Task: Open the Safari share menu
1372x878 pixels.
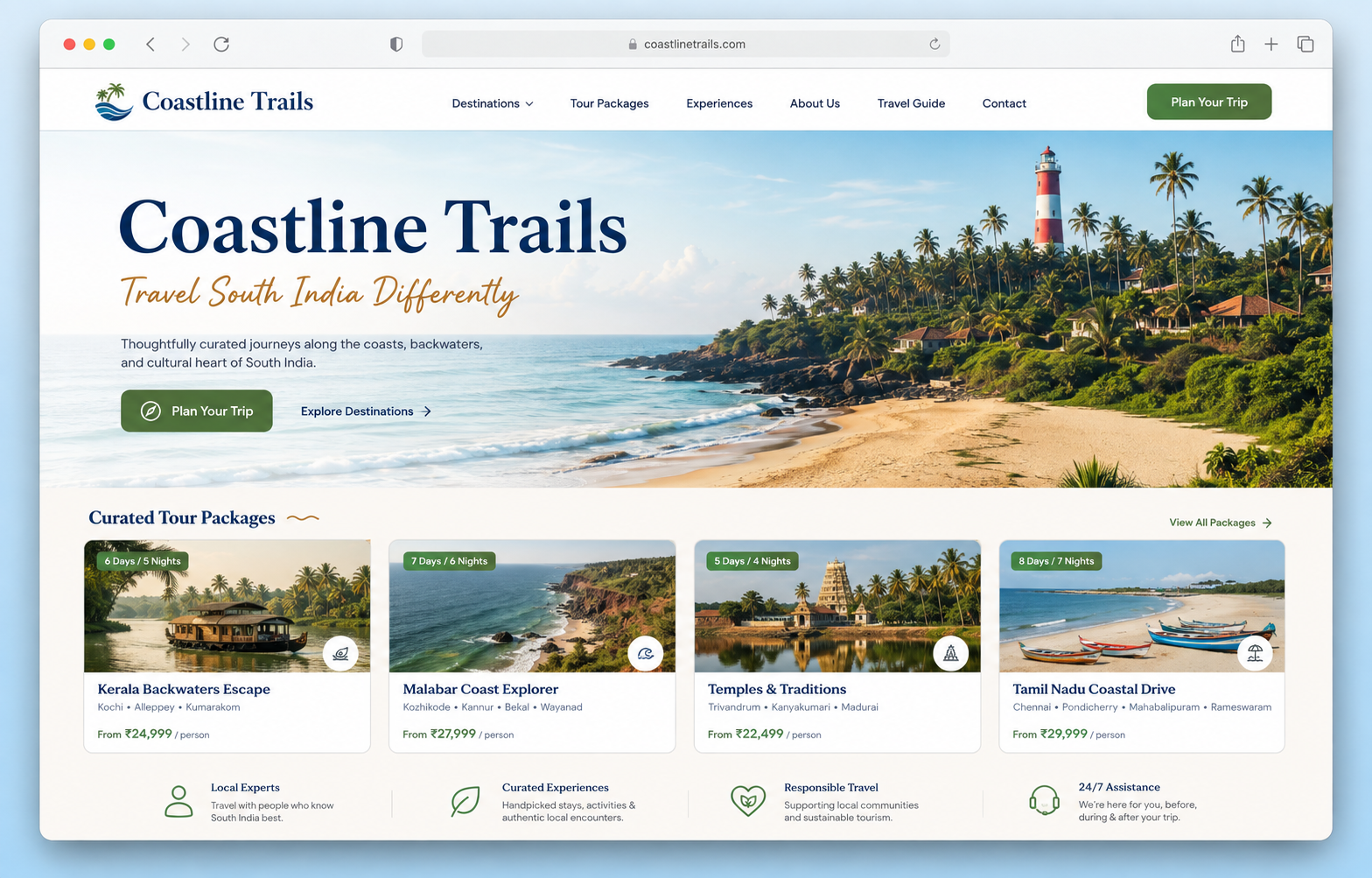Action: pos(1237,44)
